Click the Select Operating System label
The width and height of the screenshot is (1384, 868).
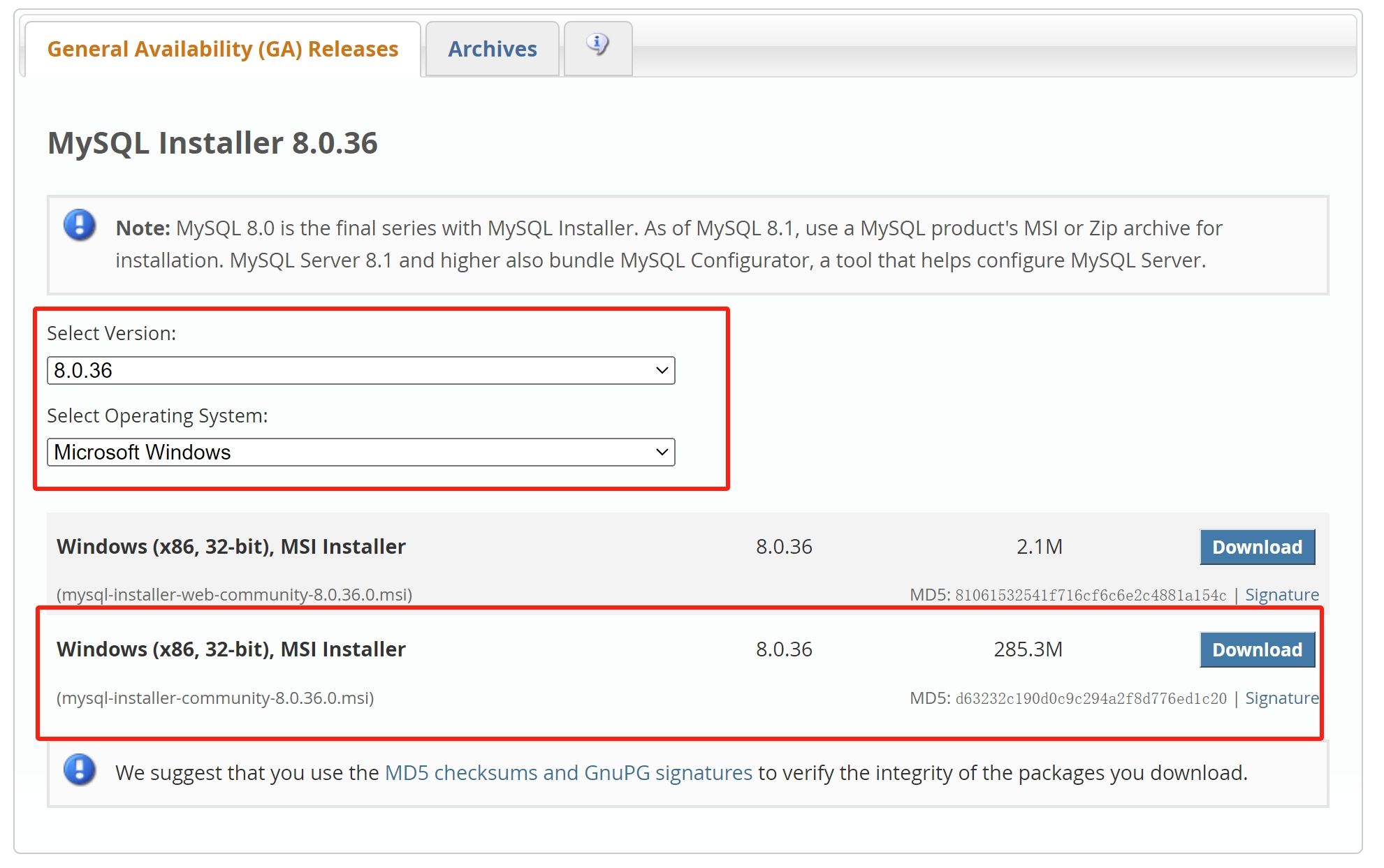[157, 415]
